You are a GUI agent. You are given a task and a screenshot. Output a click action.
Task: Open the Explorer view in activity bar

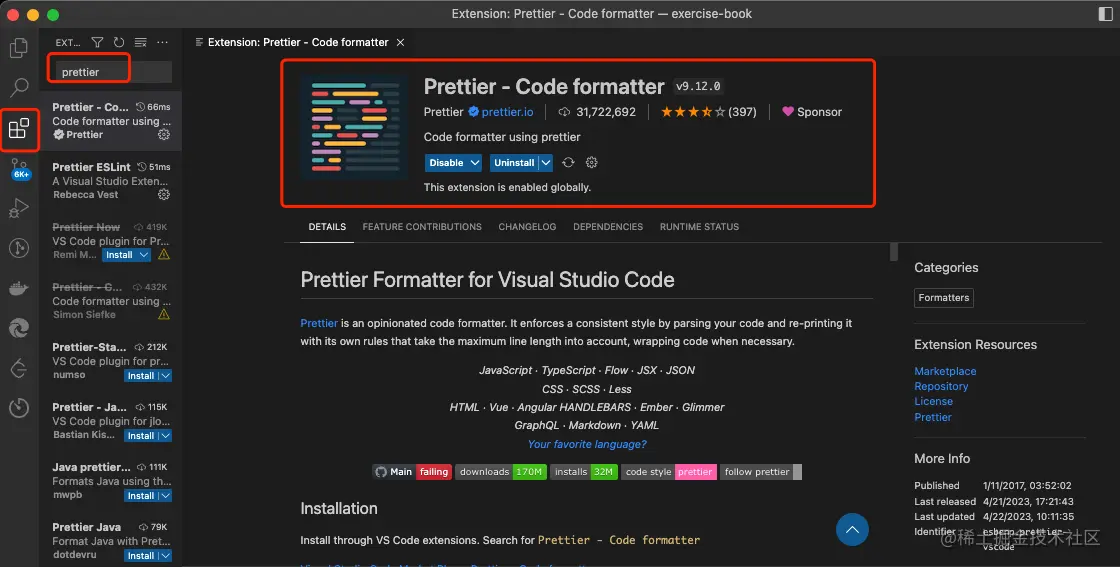19,47
